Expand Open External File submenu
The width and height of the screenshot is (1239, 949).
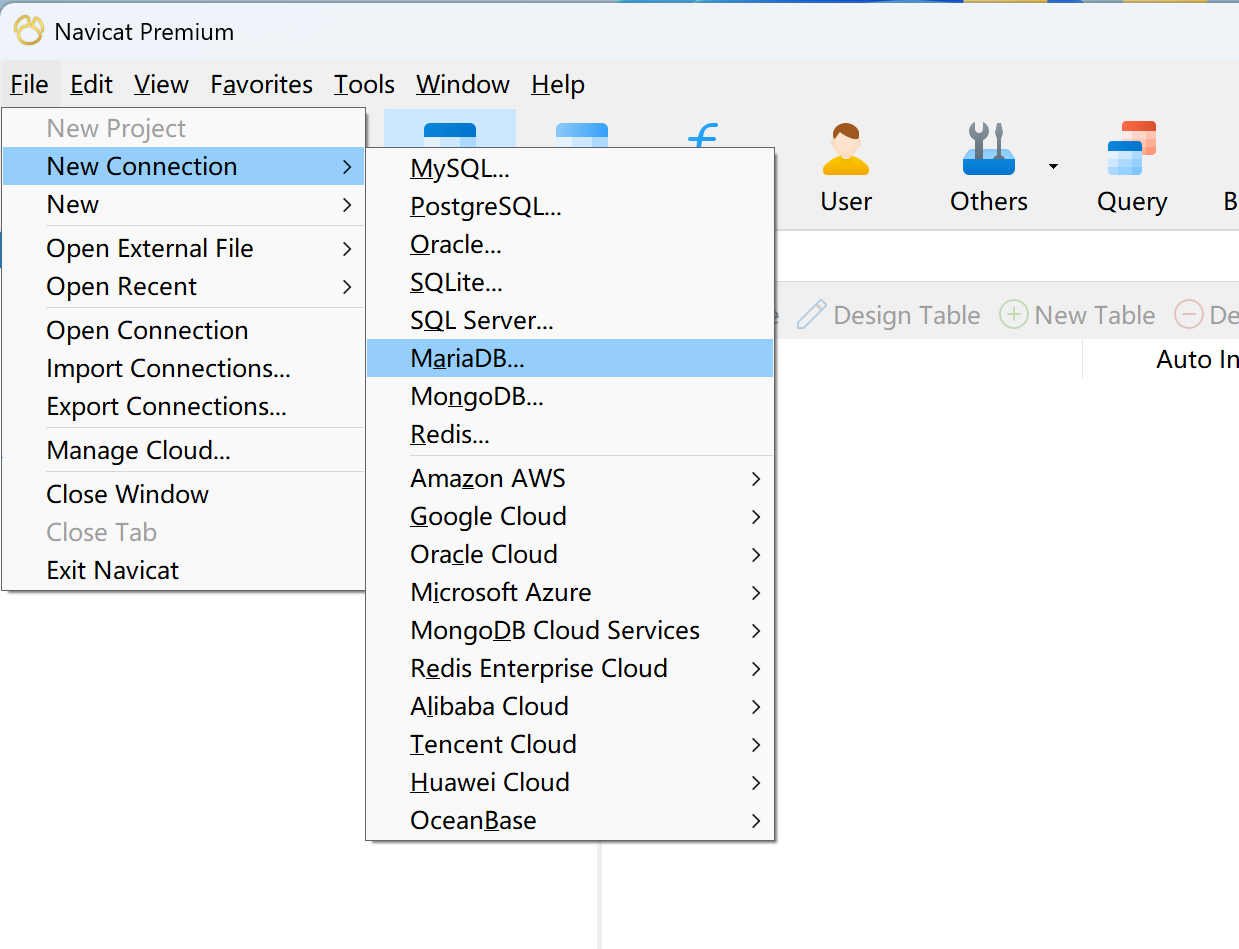click(184, 248)
